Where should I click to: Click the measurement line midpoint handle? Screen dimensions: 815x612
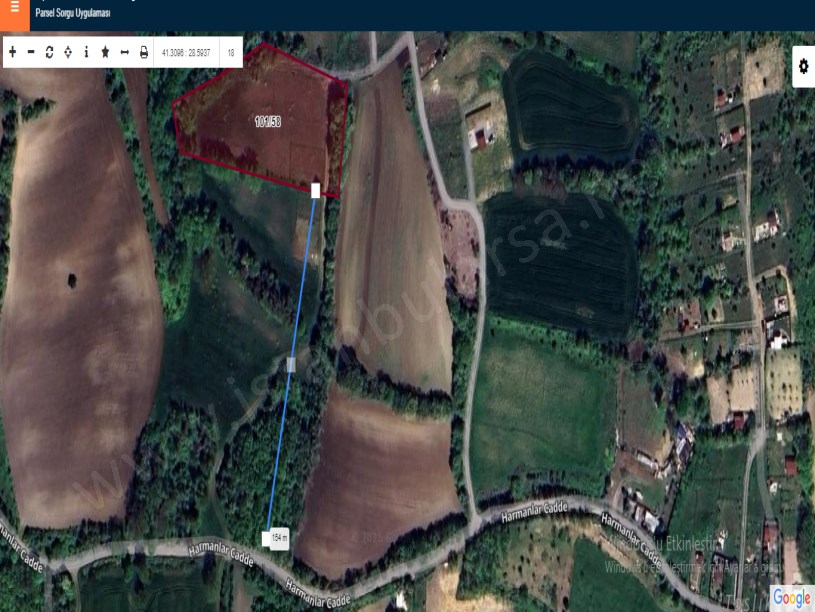point(291,365)
